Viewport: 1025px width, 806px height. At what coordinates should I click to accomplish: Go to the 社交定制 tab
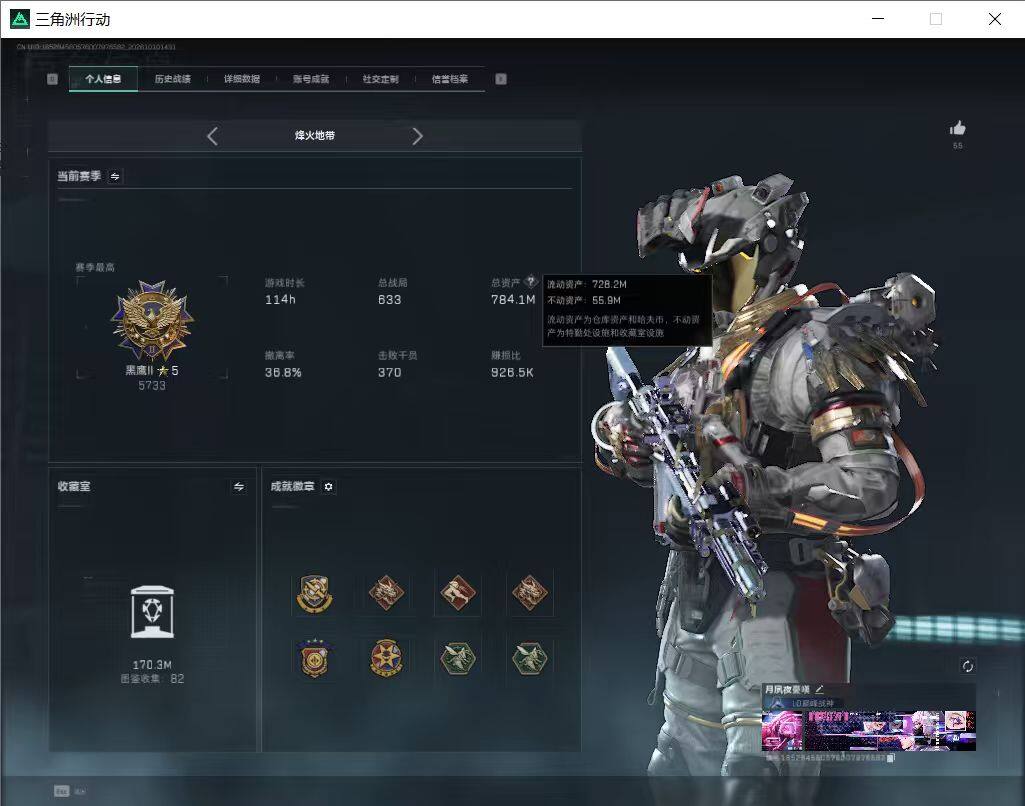pos(380,79)
